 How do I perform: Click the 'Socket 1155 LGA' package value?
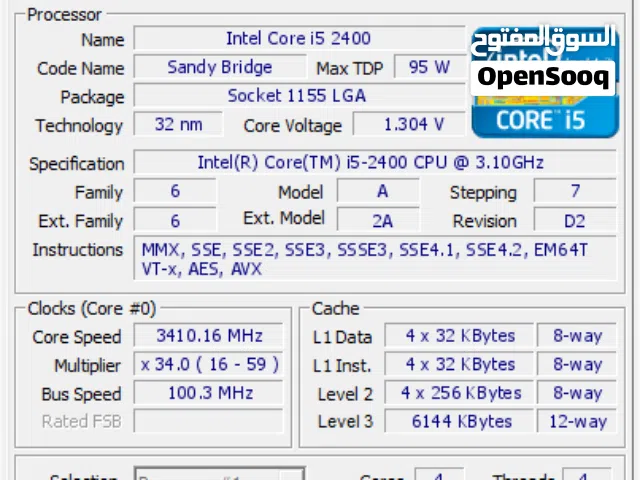pyautogui.click(x=299, y=96)
